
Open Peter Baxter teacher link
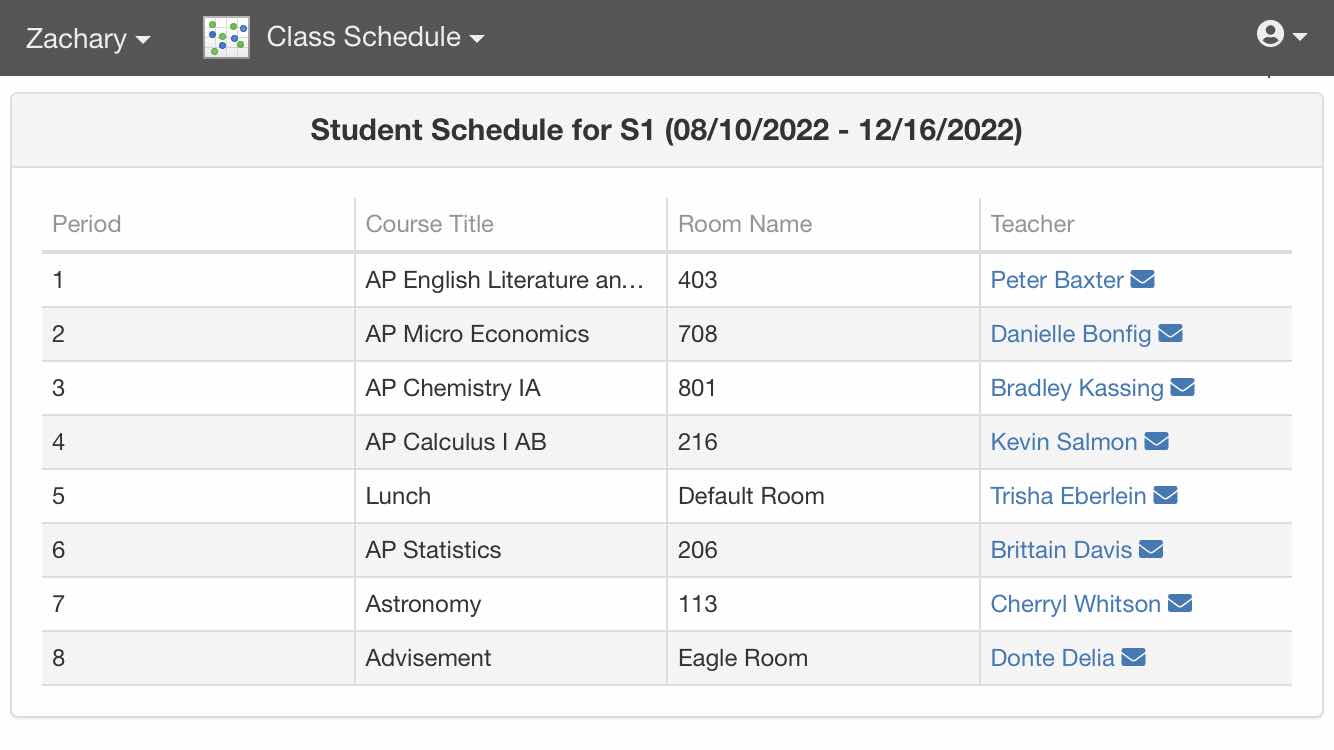pos(1057,280)
